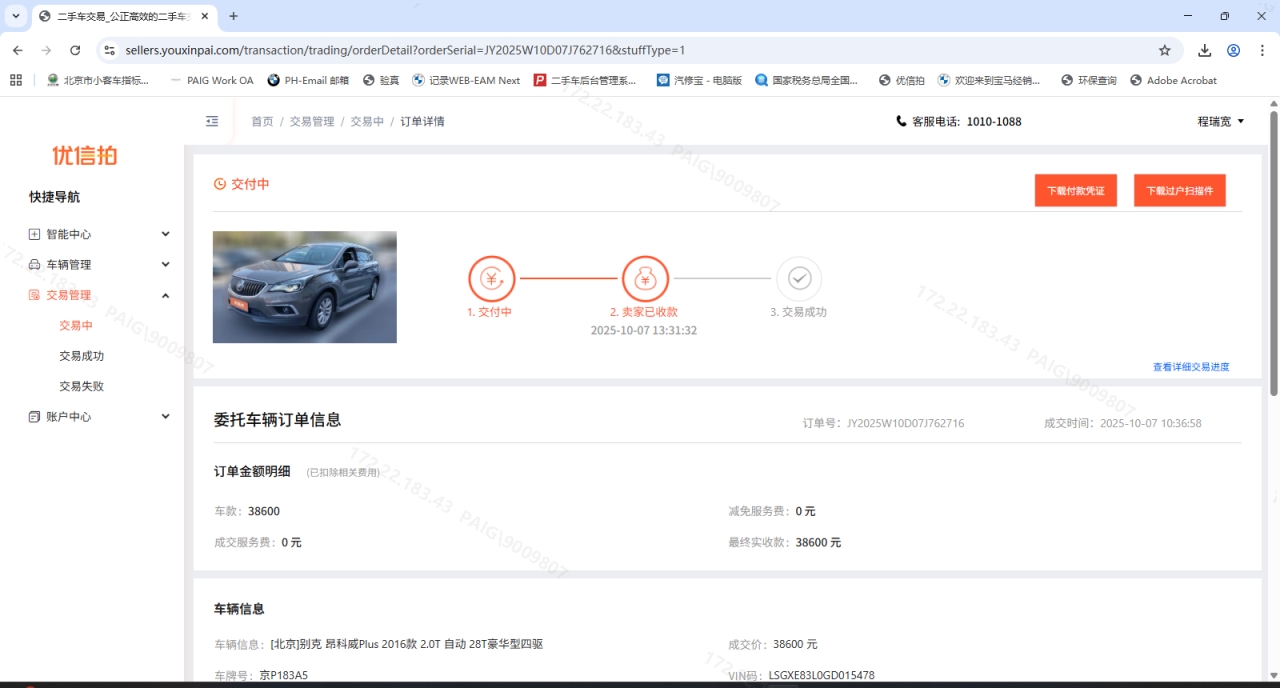Click the sidebar collapse hamburger icon
This screenshot has width=1280, height=688.
point(212,121)
